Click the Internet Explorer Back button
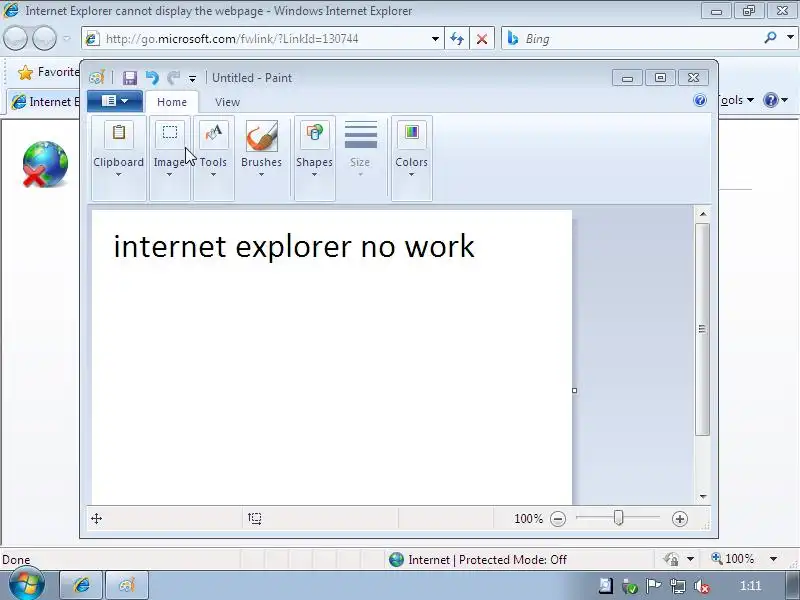Viewport: 800px width, 600px height. coord(15,38)
